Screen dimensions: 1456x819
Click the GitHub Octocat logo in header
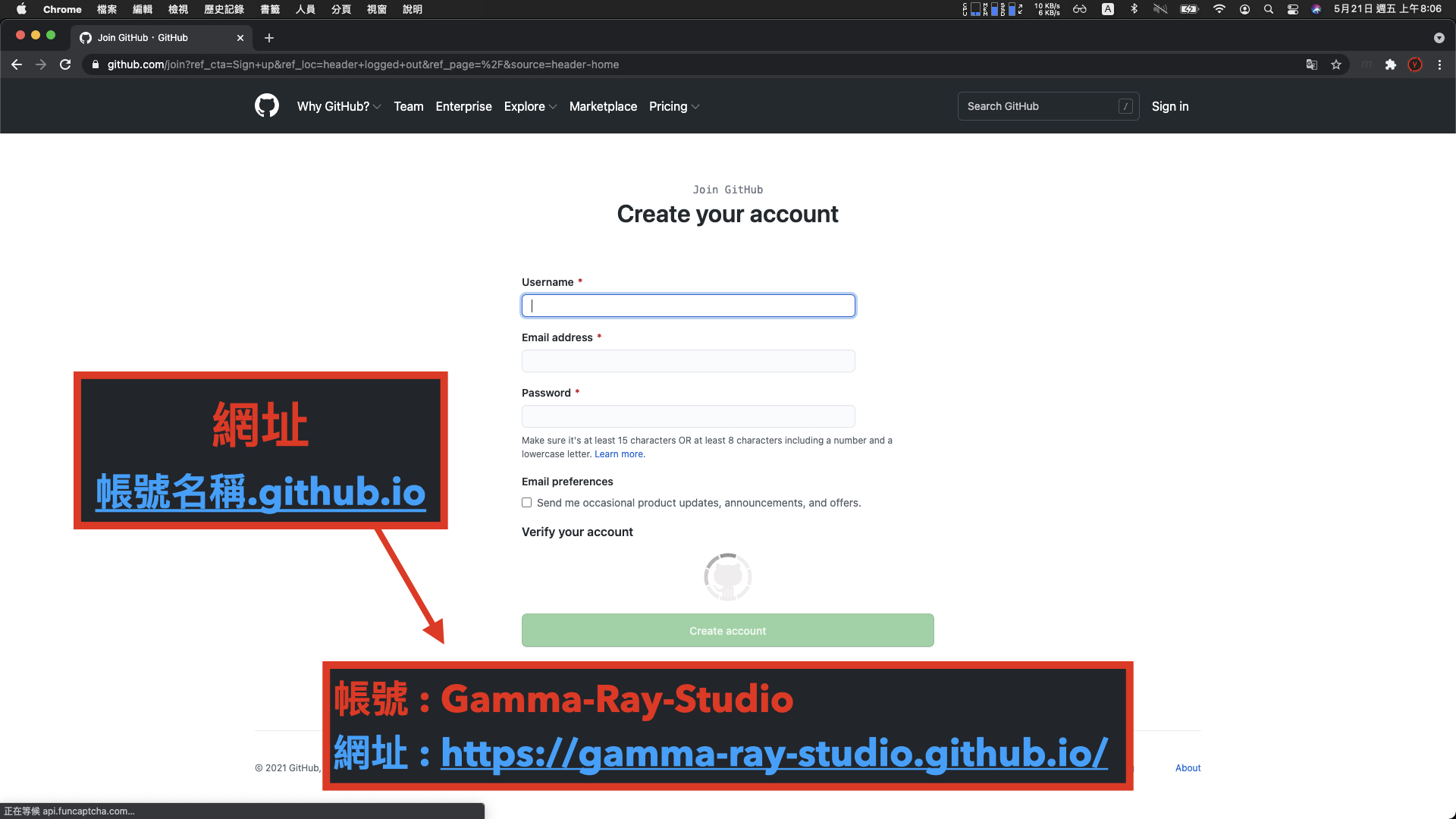(x=267, y=106)
